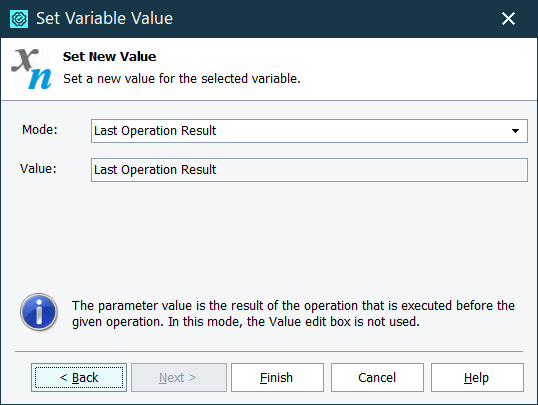Click the parameter value information text
Viewport: 538px width, 405px height.
[x=293, y=313]
